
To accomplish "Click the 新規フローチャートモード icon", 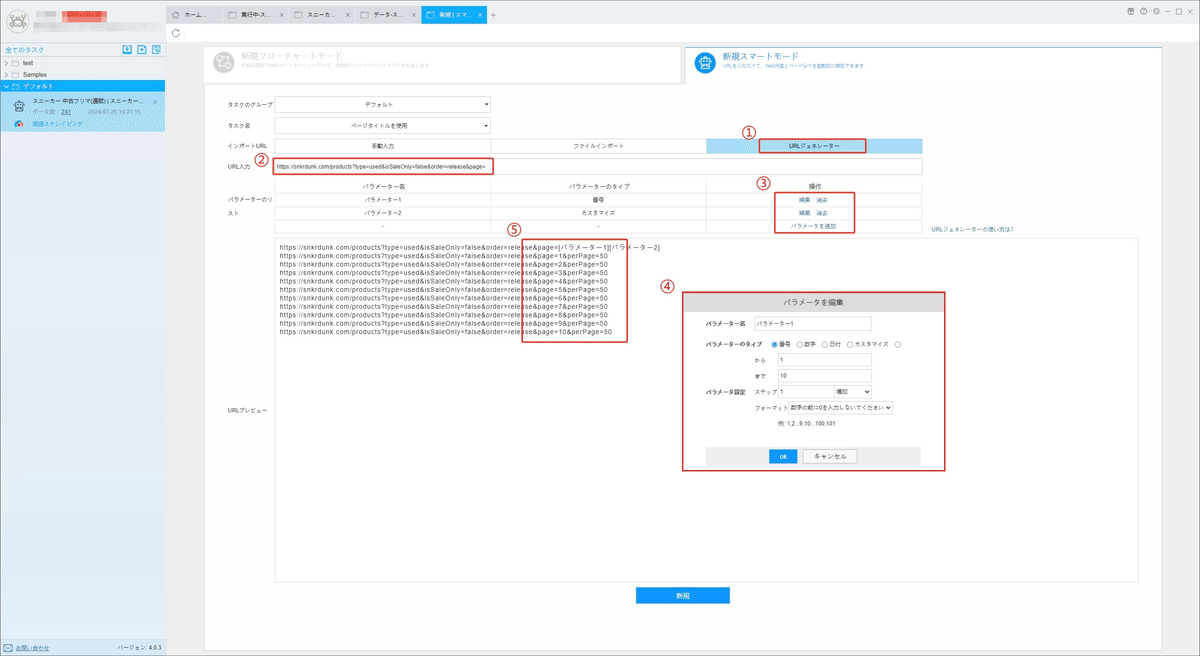I will tap(224, 64).
